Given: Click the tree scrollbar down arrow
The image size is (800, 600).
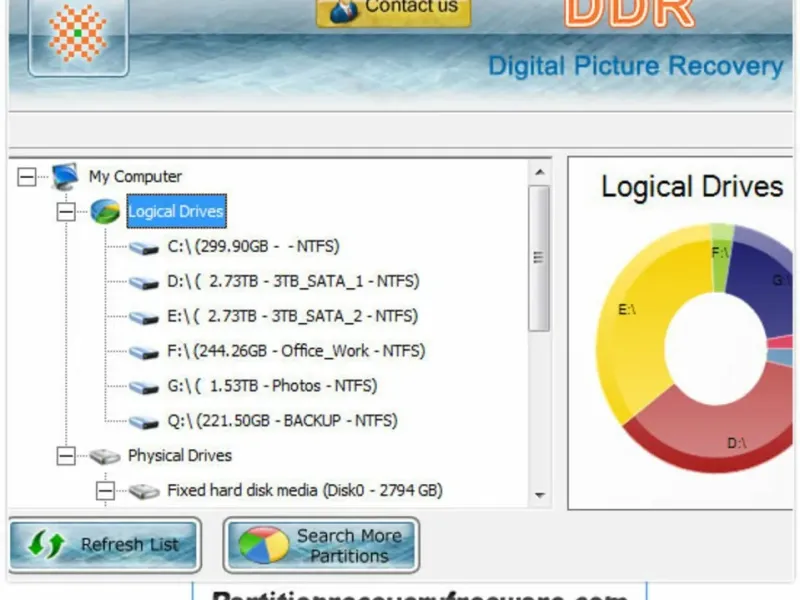Looking at the screenshot, I should [x=540, y=495].
